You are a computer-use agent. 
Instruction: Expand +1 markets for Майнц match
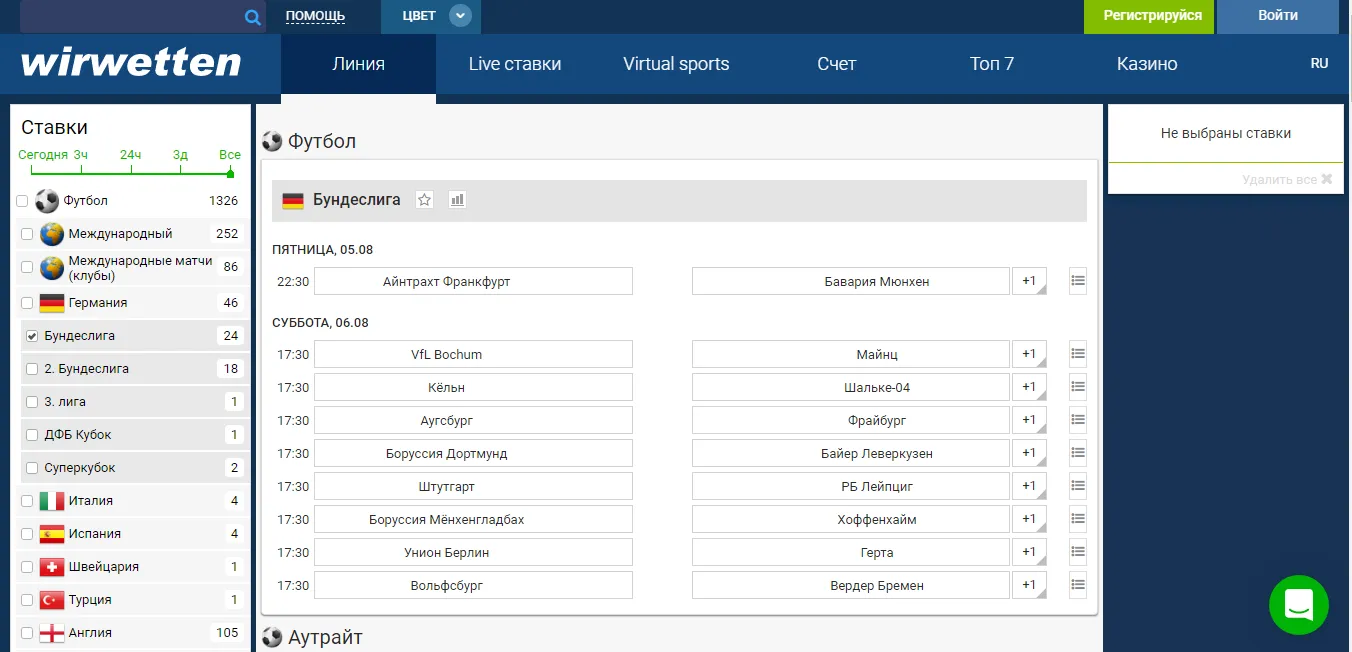[1029, 354]
